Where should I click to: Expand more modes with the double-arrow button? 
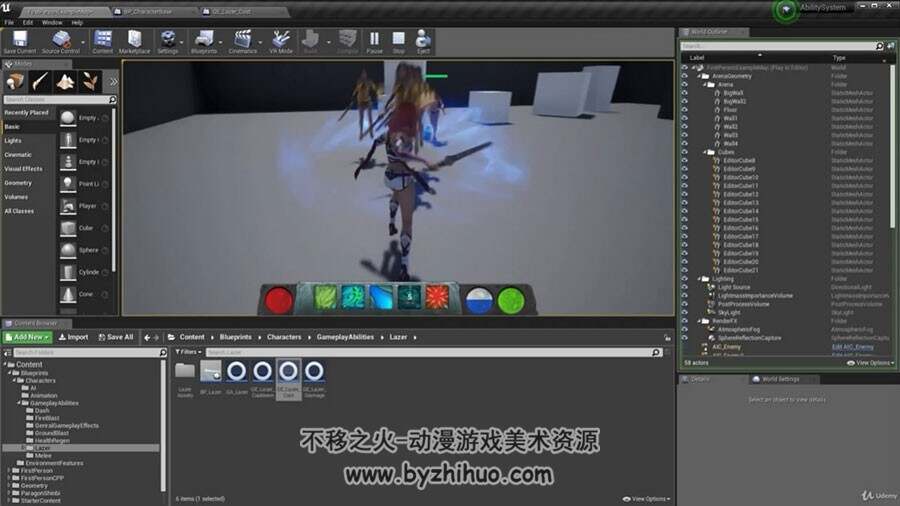point(113,82)
